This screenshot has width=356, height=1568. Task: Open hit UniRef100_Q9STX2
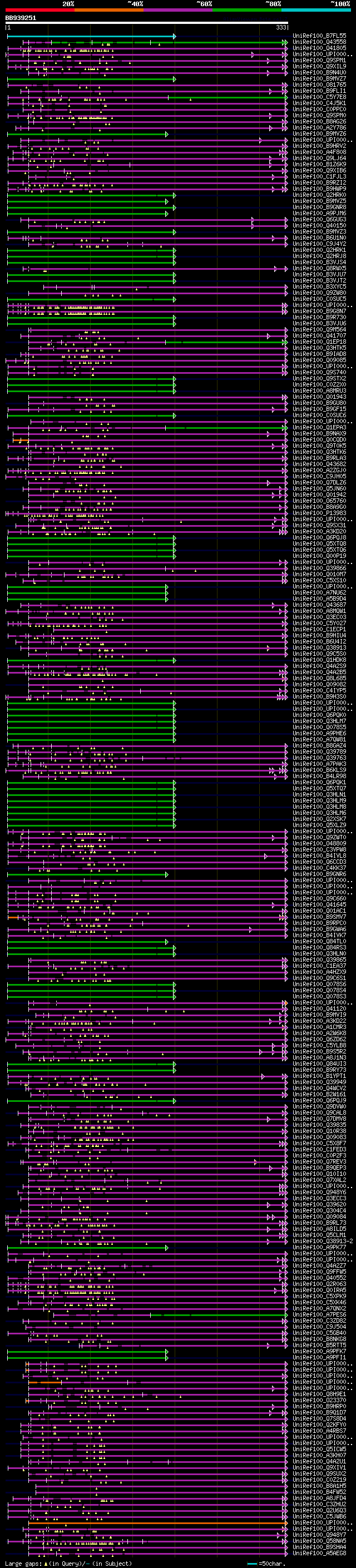(x=319, y=379)
